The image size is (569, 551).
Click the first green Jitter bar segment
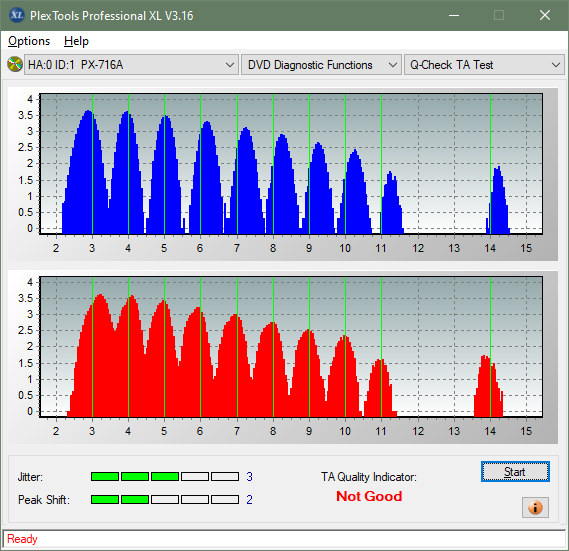105,477
